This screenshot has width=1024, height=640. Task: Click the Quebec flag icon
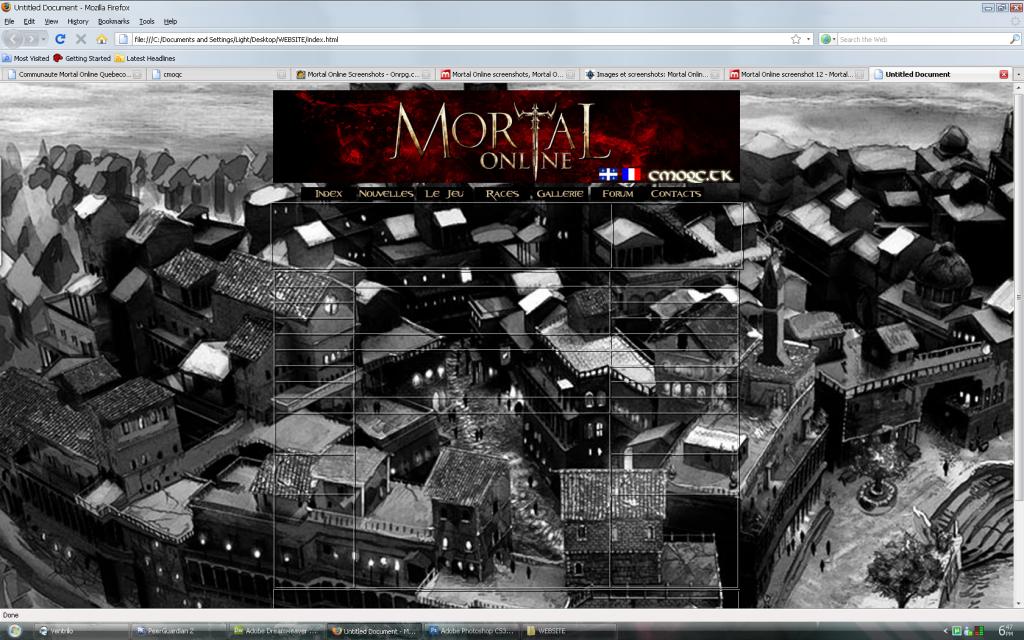point(608,174)
